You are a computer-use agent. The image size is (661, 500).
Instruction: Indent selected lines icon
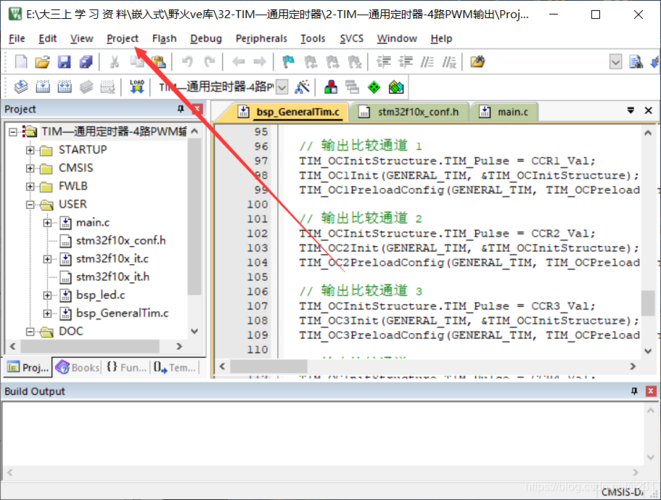tap(384, 62)
